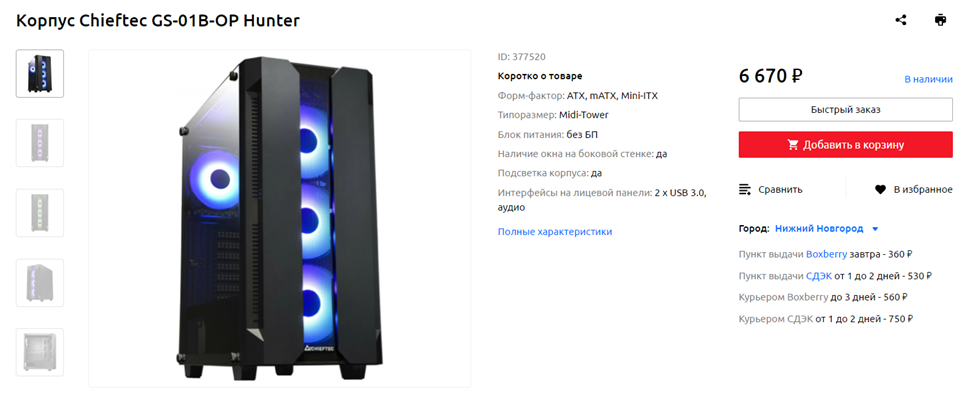The height and width of the screenshot is (408, 974).
Task: Open СДЭК pickup point link
Action: 819,276
